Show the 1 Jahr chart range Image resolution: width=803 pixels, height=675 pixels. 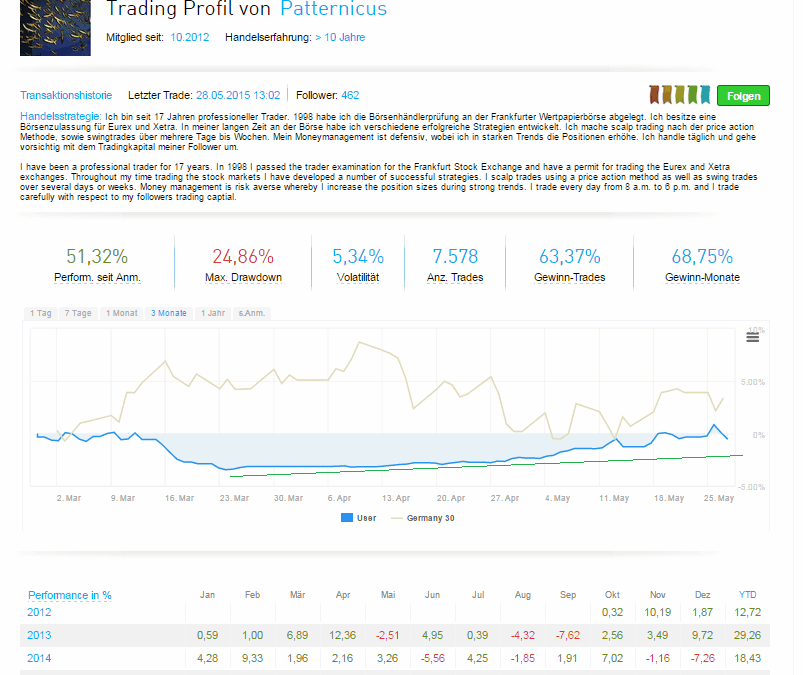coord(212,313)
